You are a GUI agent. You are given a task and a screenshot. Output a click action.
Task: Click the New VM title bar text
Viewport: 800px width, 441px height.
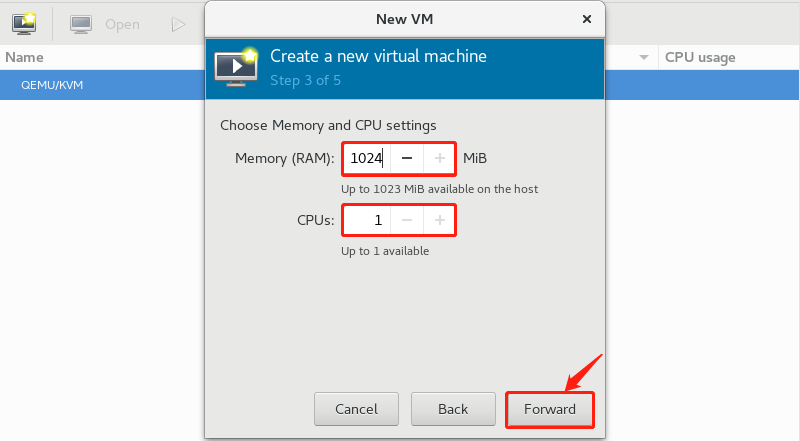(x=404, y=18)
